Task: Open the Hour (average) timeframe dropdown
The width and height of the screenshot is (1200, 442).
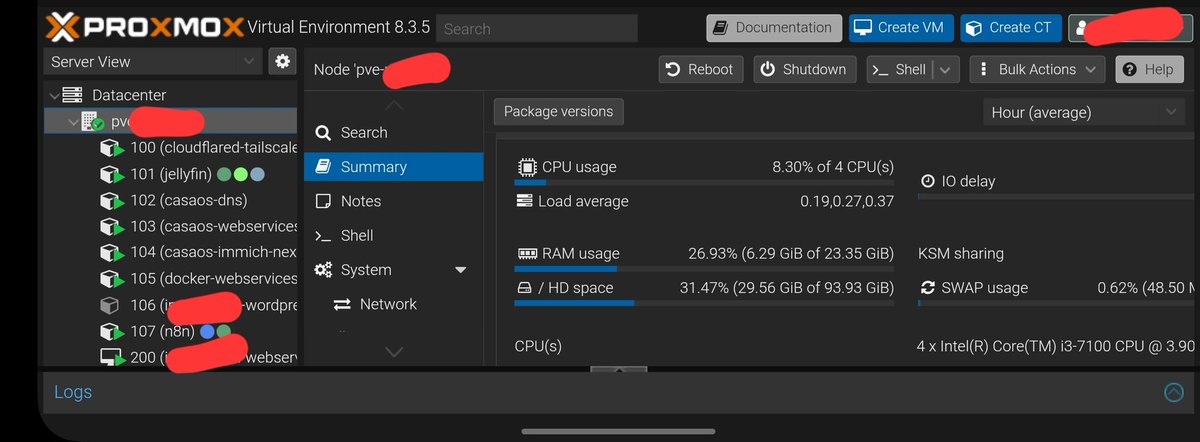Action: coord(1084,112)
